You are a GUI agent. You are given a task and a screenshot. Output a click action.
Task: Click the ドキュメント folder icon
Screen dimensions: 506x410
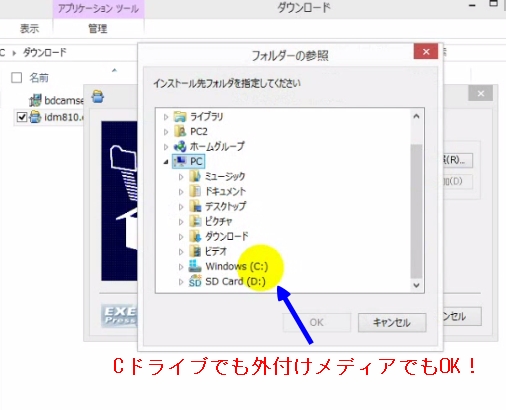pos(195,191)
